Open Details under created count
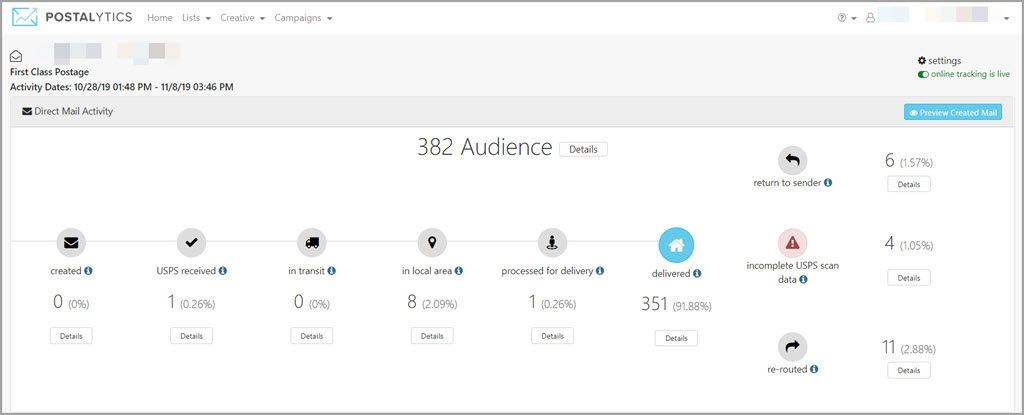Screen dimensions: 1024x415 (x=71, y=335)
